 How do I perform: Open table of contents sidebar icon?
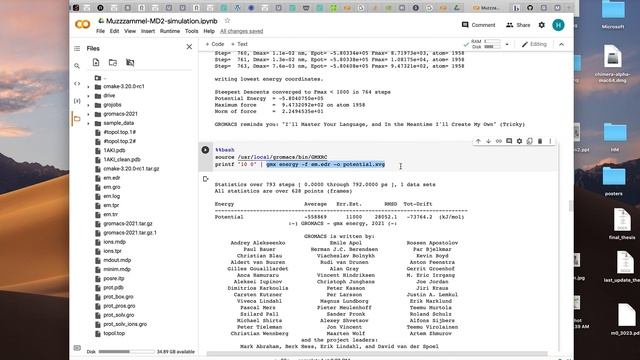[x=77, y=49]
